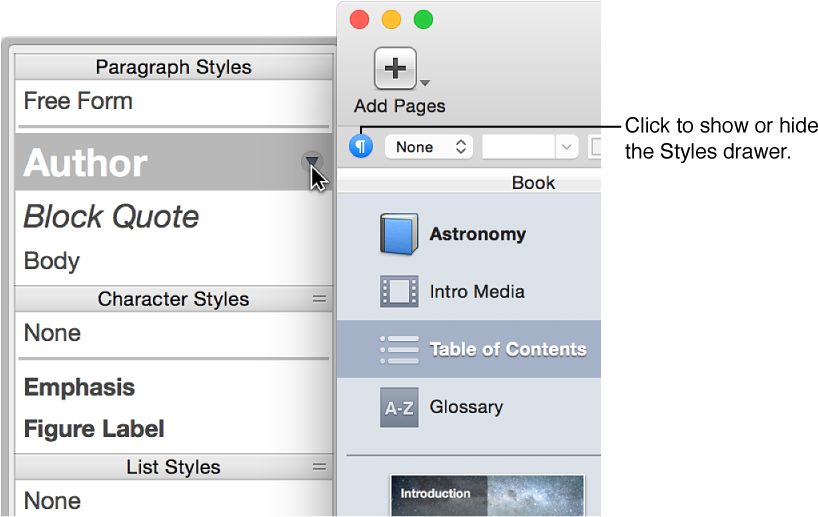The image size is (818, 517).
Task: Click the Astronomy book icon
Action: [399, 234]
